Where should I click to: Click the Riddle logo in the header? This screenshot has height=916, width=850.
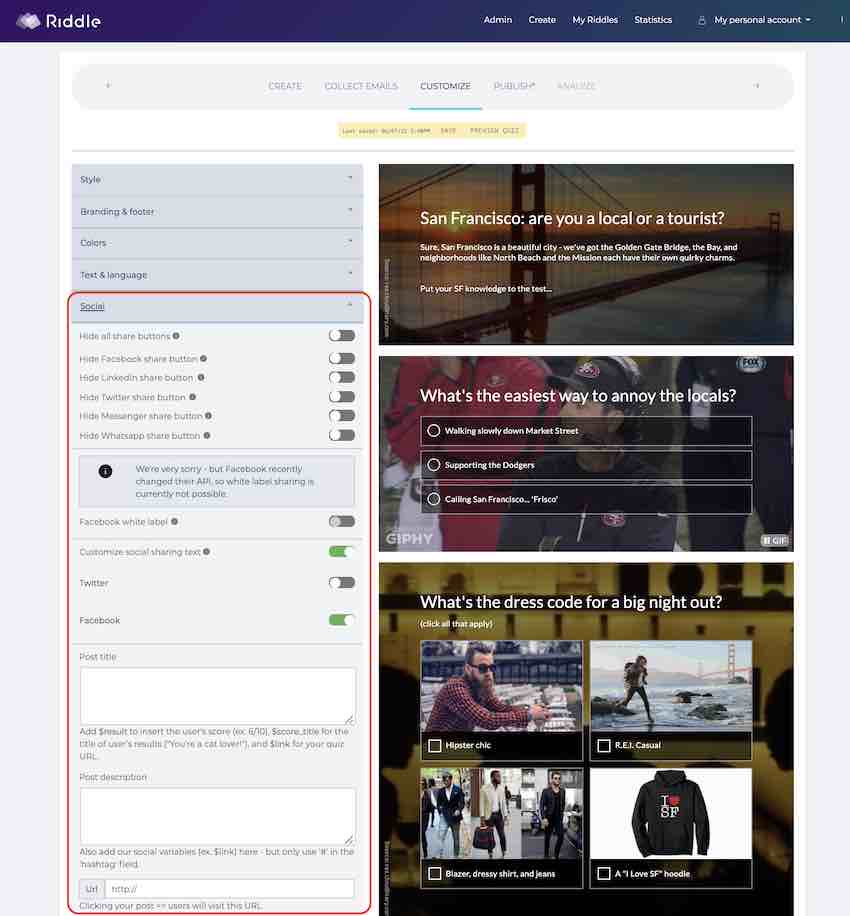click(58, 21)
